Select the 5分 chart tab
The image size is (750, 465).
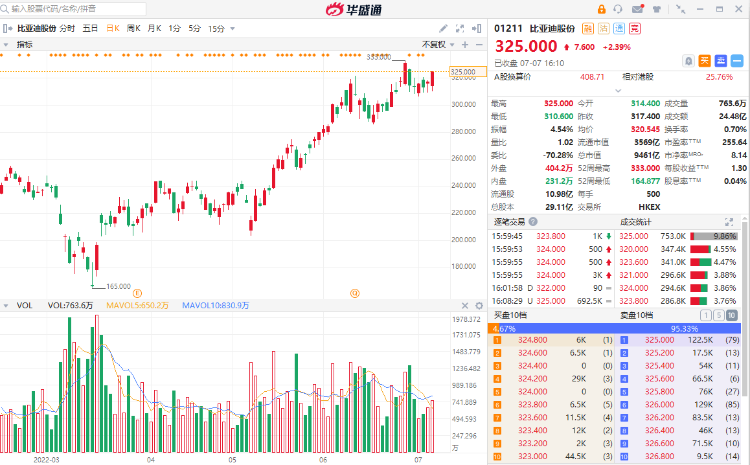195,29
